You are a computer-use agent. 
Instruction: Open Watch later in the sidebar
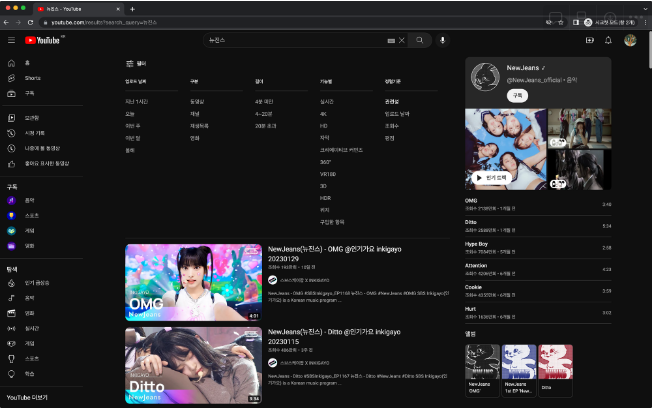(x=42, y=148)
